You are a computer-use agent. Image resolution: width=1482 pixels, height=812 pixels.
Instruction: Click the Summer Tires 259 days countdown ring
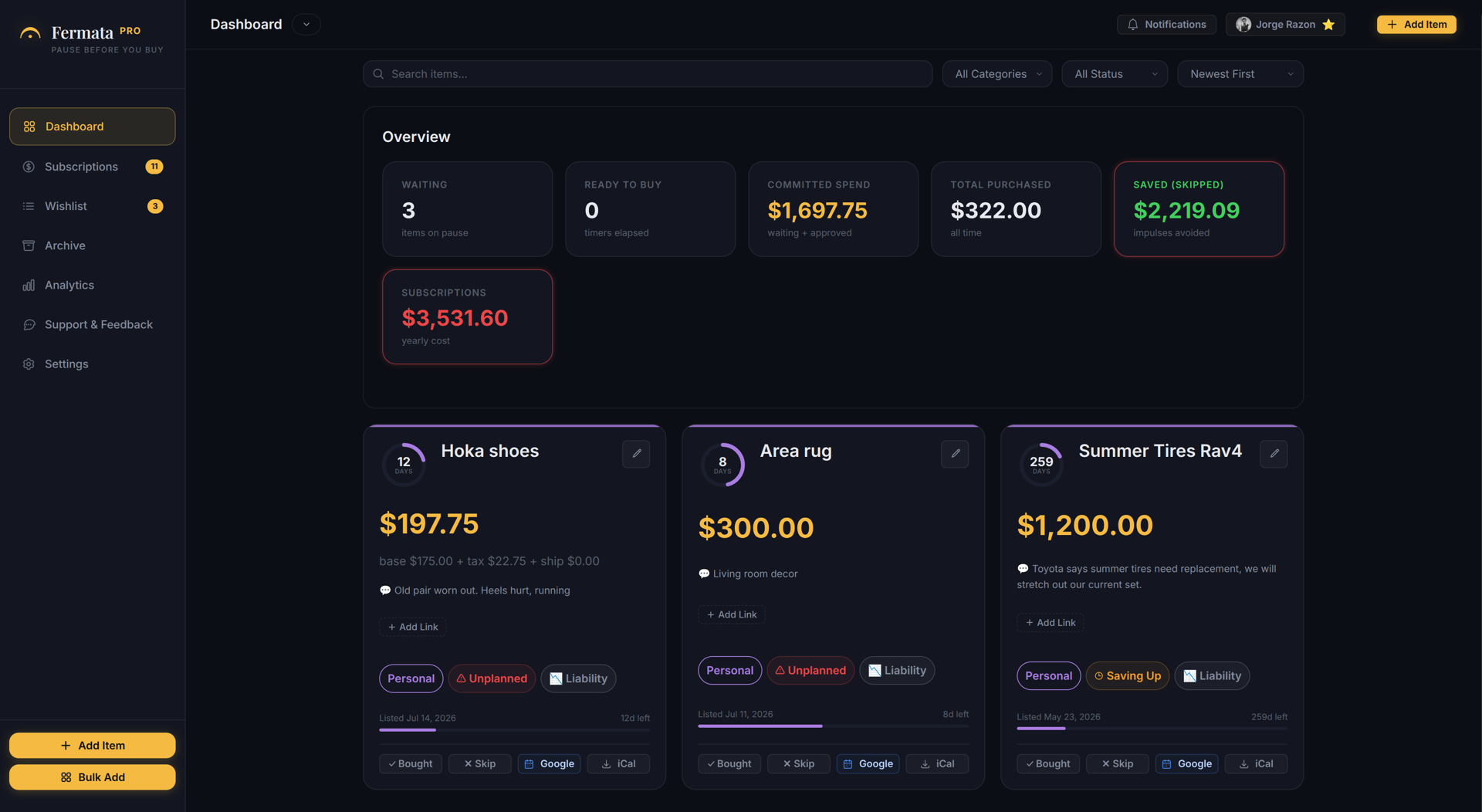click(x=1041, y=465)
